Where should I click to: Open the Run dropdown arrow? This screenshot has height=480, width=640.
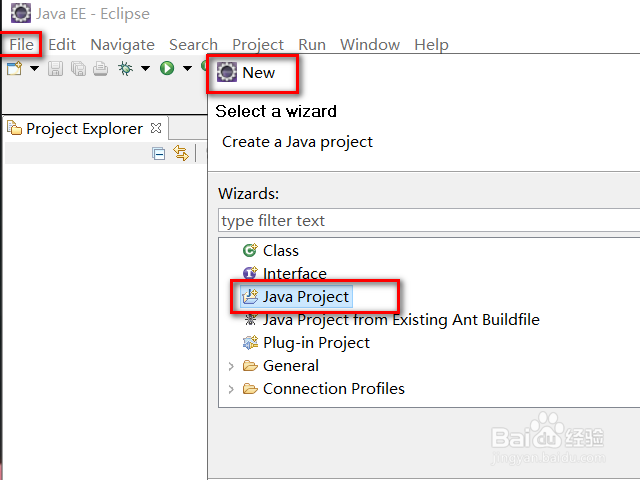[x=187, y=68]
